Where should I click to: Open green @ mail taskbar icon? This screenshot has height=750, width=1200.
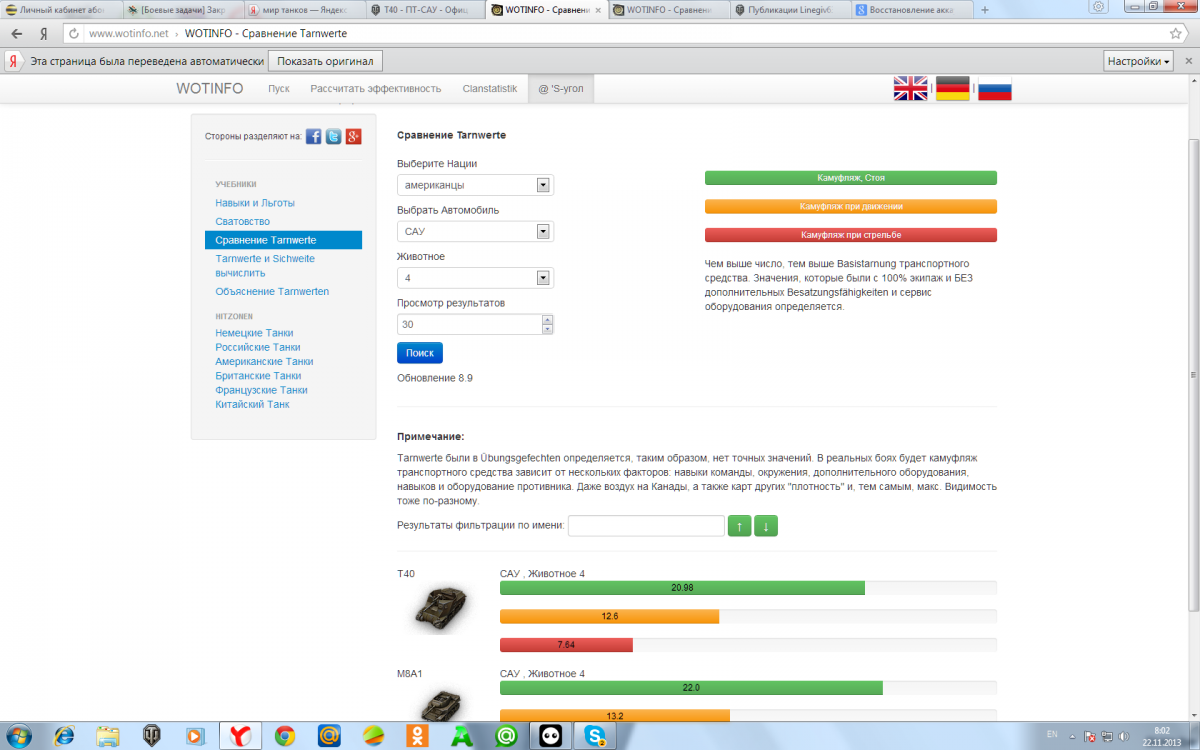(506, 736)
